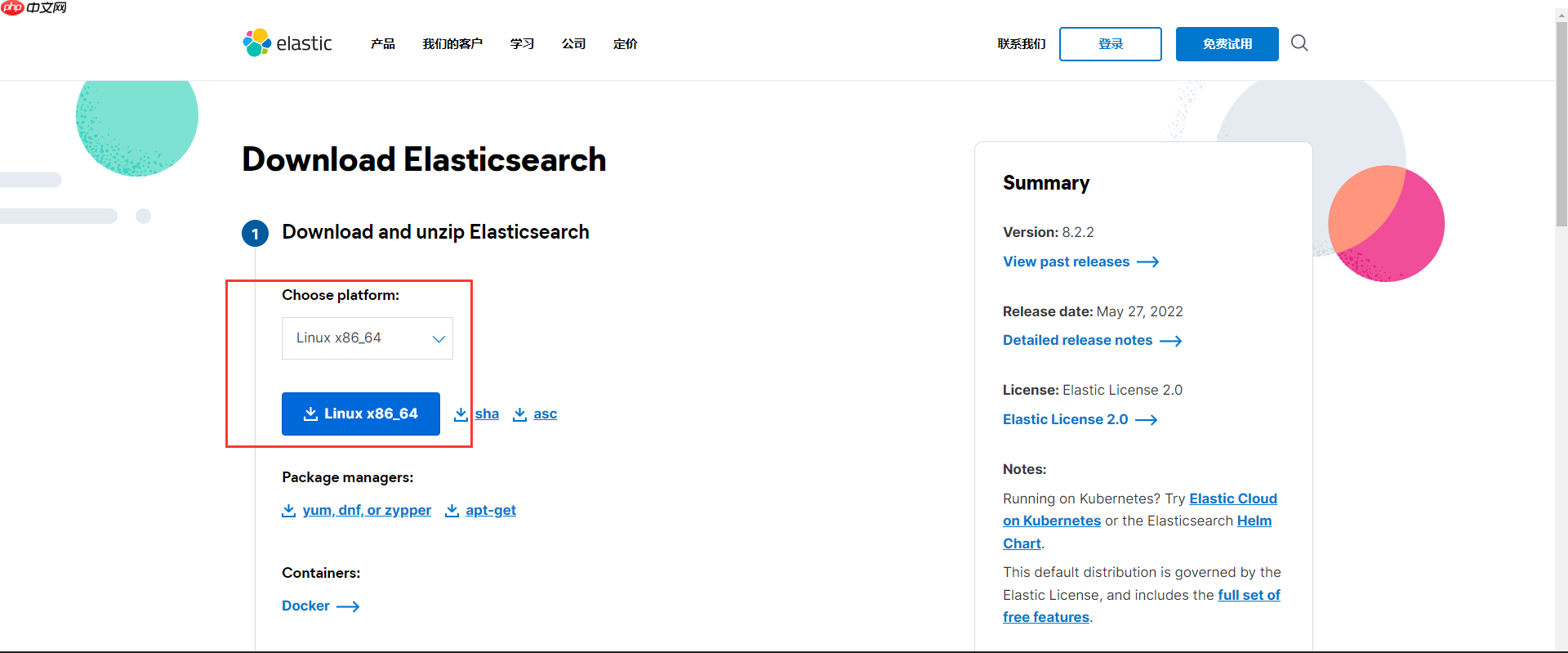Click the Containers: label
This screenshot has height=653, width=1568.
tap(321, 574)
